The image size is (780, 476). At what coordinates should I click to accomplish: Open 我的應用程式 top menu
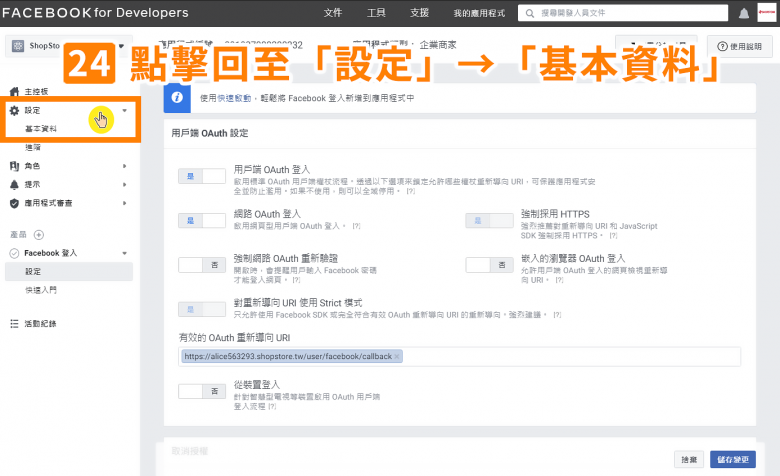pos(479,13)
